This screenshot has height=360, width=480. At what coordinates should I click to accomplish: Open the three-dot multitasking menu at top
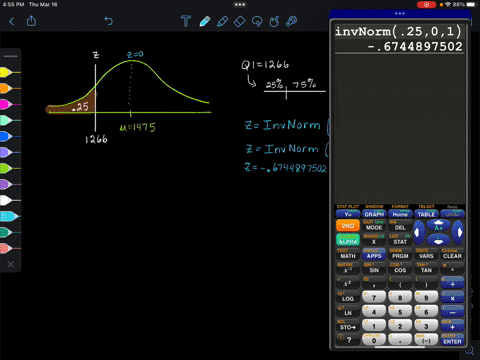click(240, 5)
